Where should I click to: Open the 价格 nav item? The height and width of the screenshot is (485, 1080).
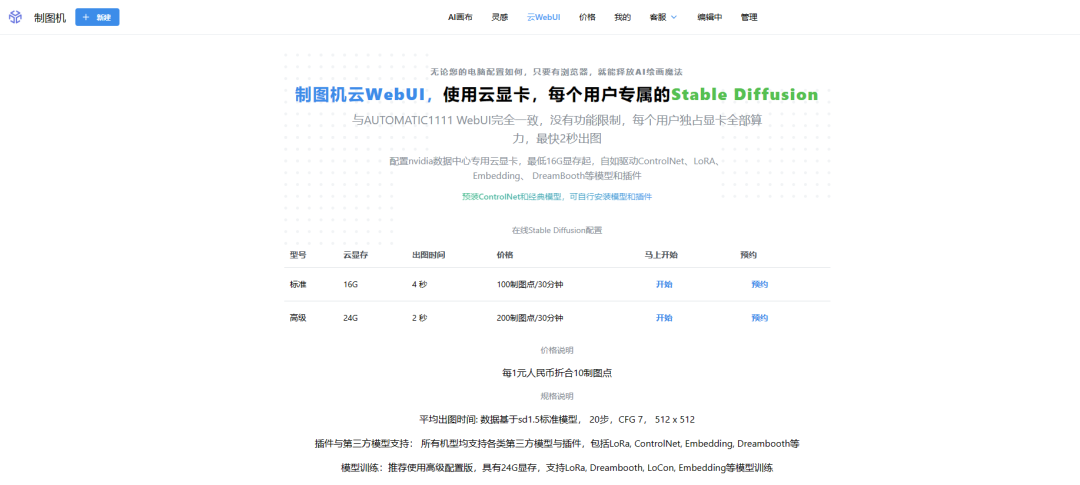588,17
